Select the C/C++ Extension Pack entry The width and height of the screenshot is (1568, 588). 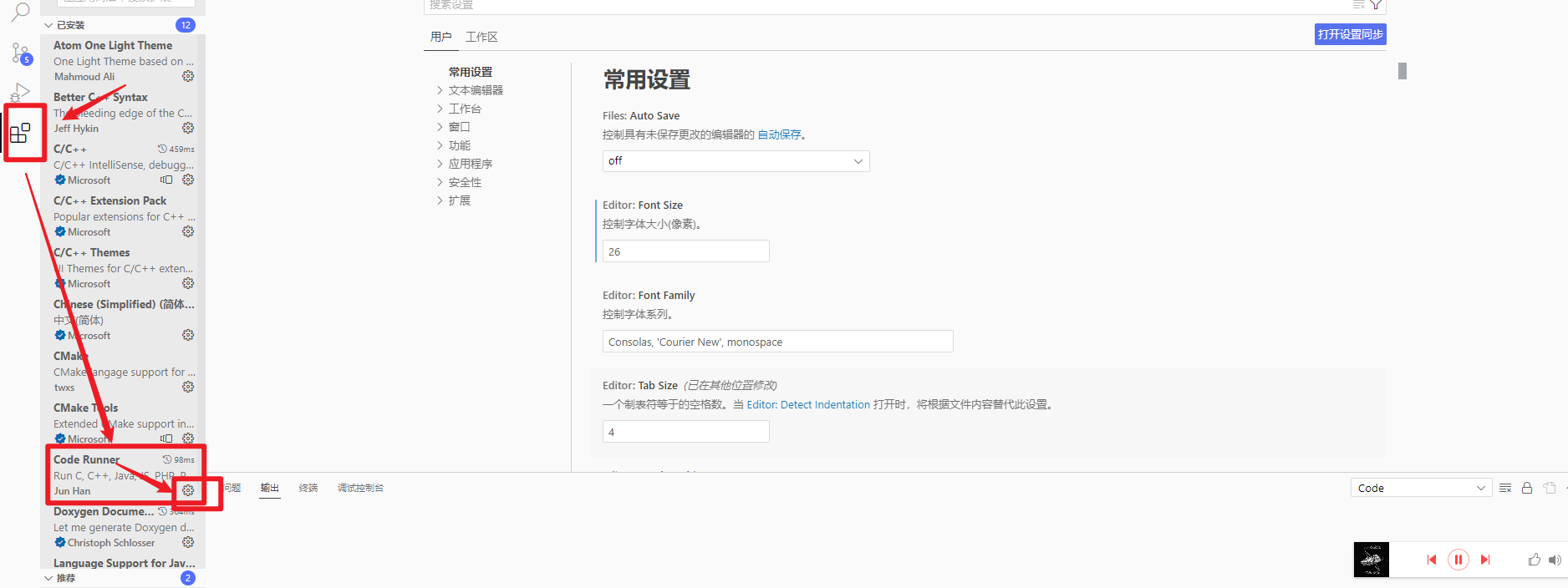point(124,215)
